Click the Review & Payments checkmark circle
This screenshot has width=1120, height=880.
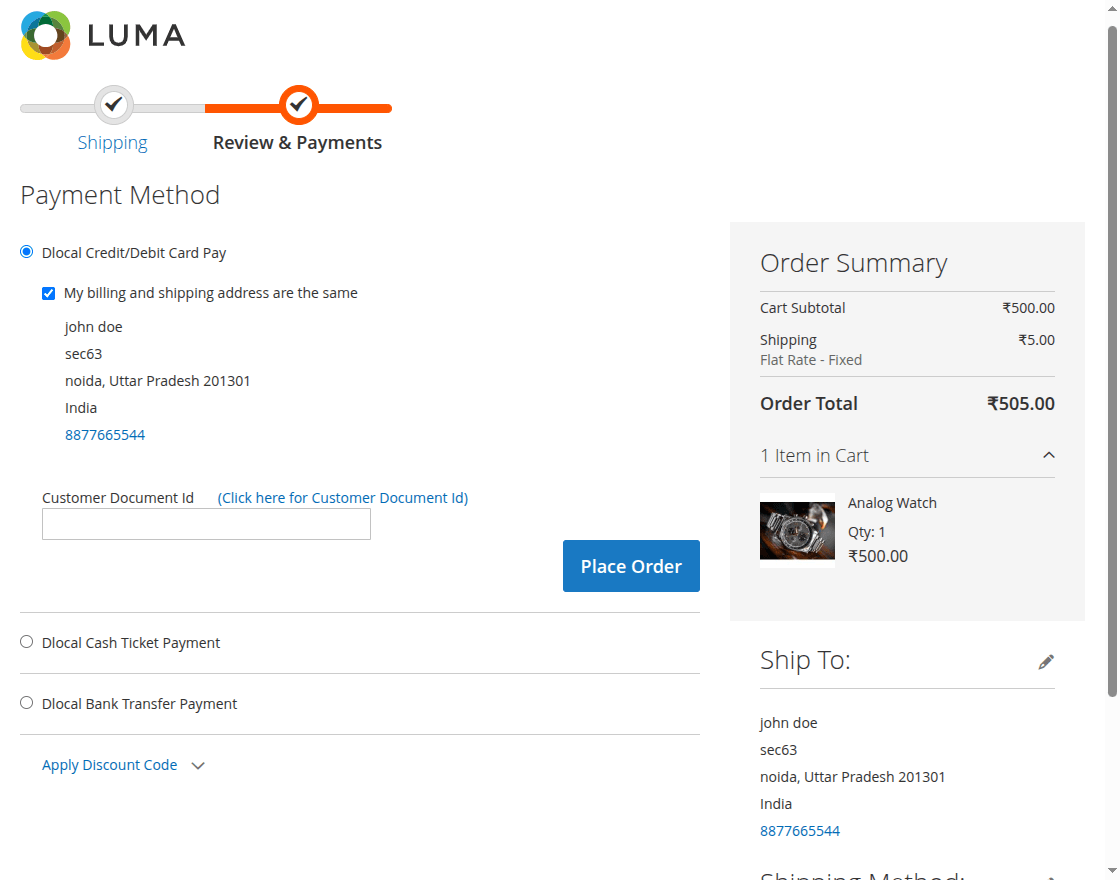point(298,104)
